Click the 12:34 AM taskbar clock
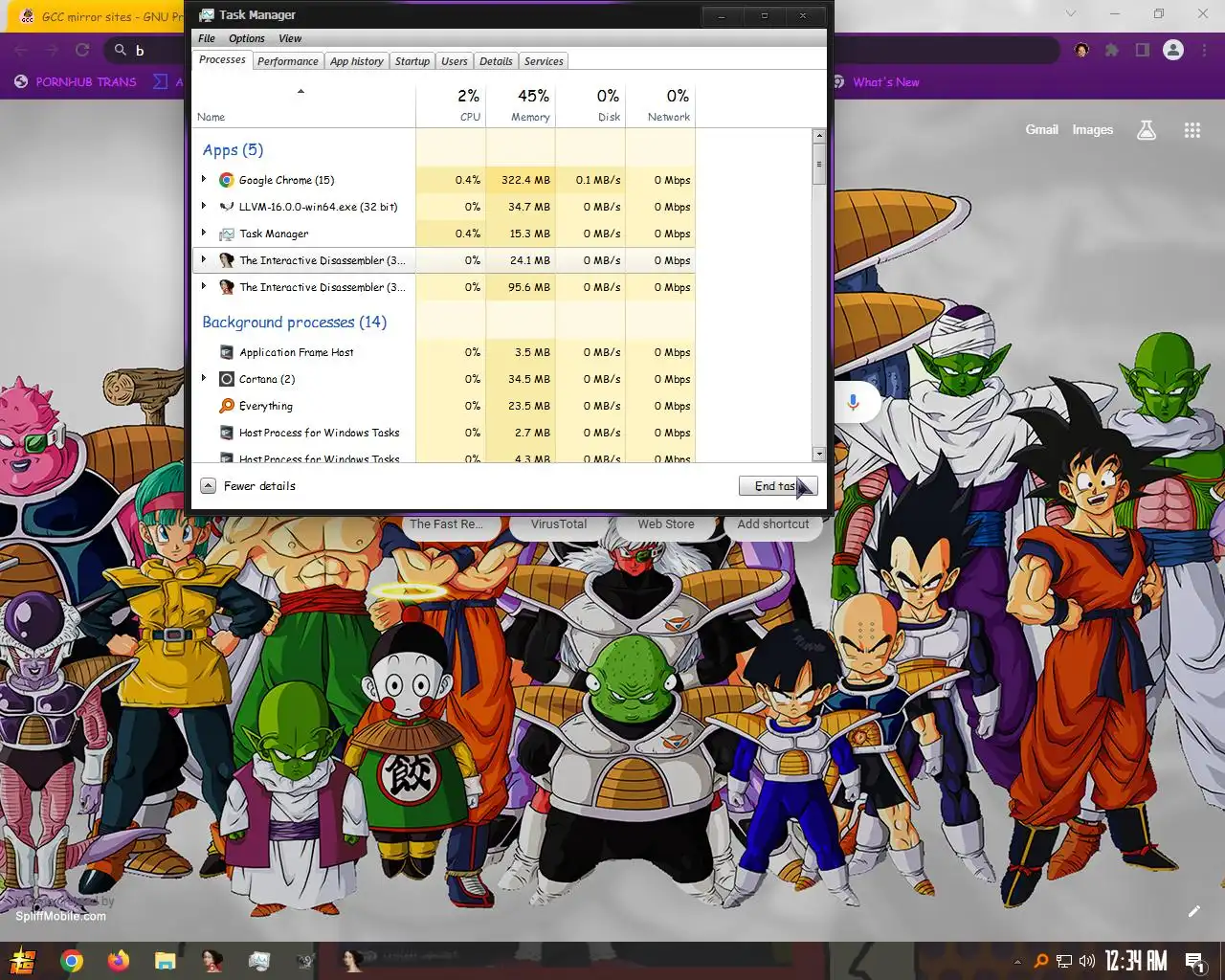The height and width of the screenshot is (980, 1225). 1136,961
